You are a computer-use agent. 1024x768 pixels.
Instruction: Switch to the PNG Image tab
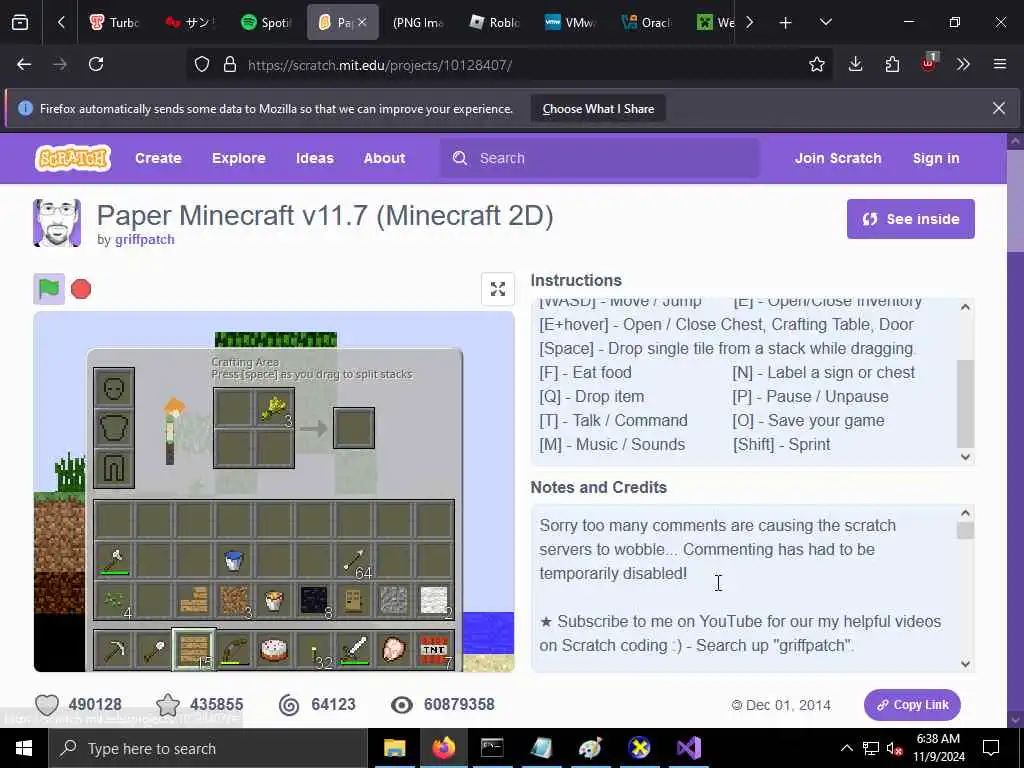[x=417, y=23]
